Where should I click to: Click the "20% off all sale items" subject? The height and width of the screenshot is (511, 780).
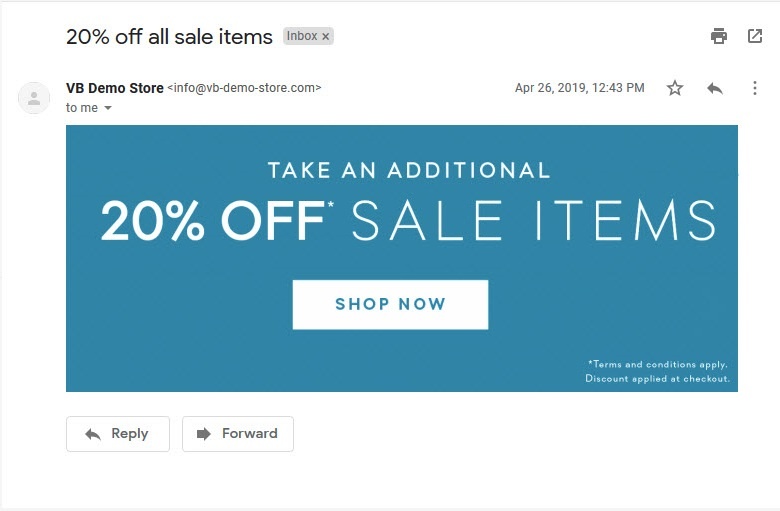[x=169, y=37]
